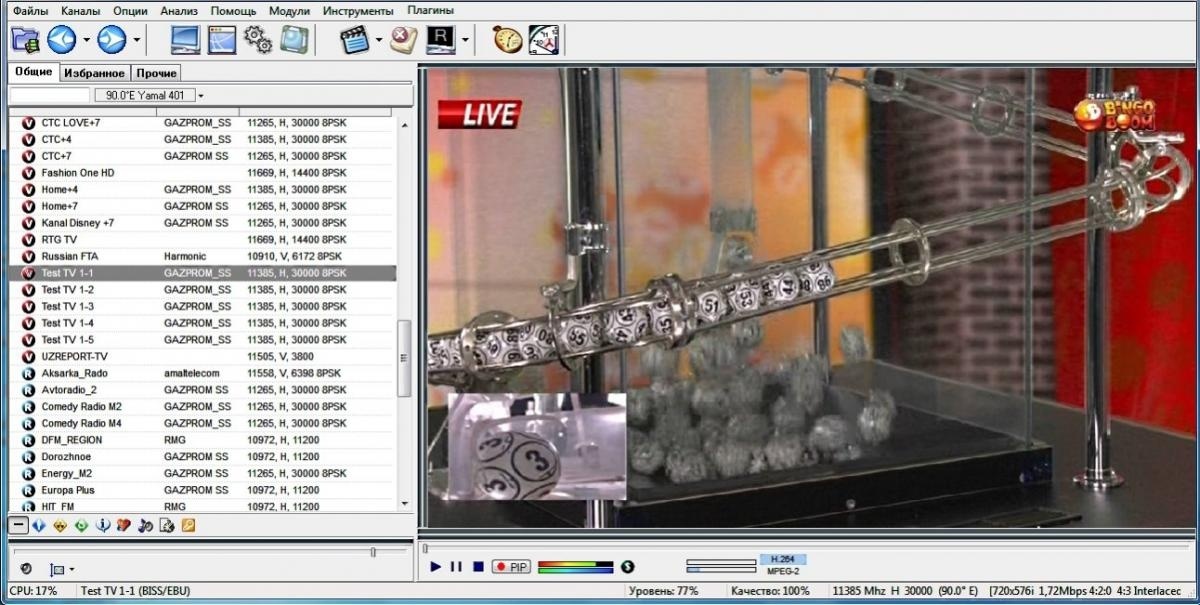The width and height of the screenshot is (1200, 605).
Task: Click the slider handle below channel list
Action: pos(373,552)
